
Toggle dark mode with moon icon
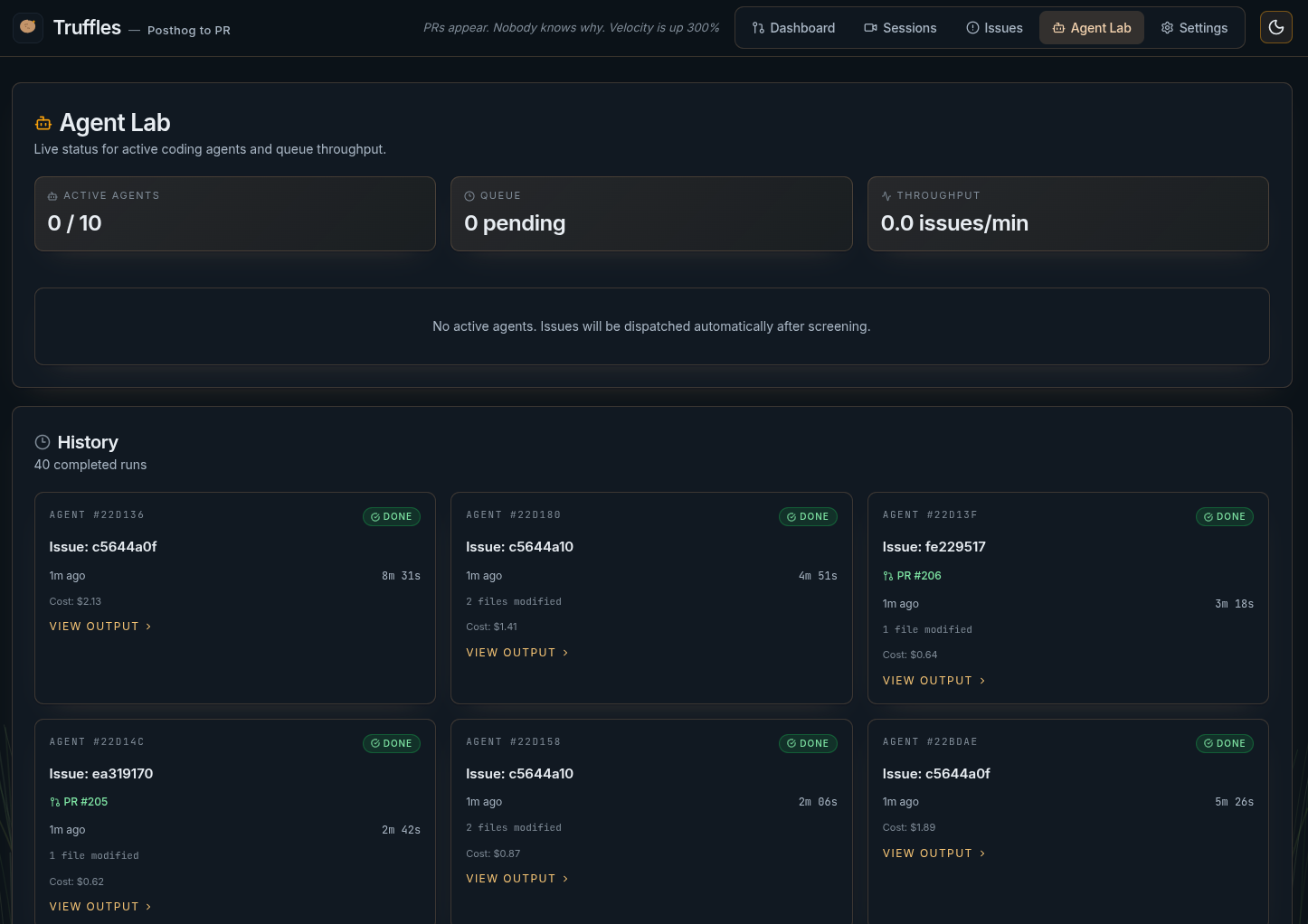pos(1275,28)
